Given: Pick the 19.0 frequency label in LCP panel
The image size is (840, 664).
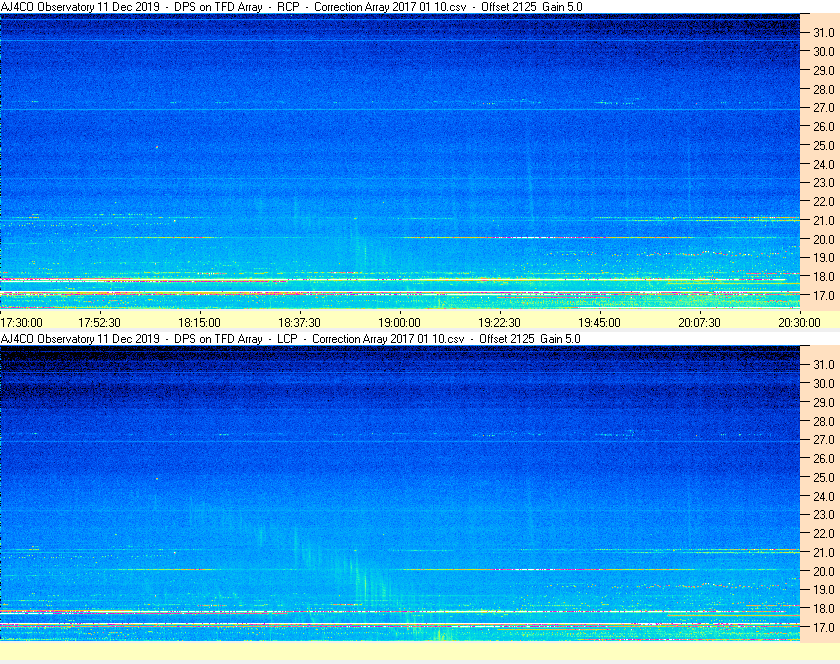Looking at the screenshot, I should (824, 590).
